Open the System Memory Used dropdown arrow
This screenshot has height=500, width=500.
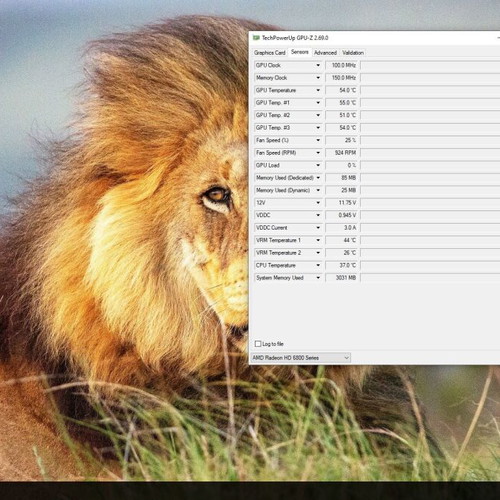[x=318, y=278]
